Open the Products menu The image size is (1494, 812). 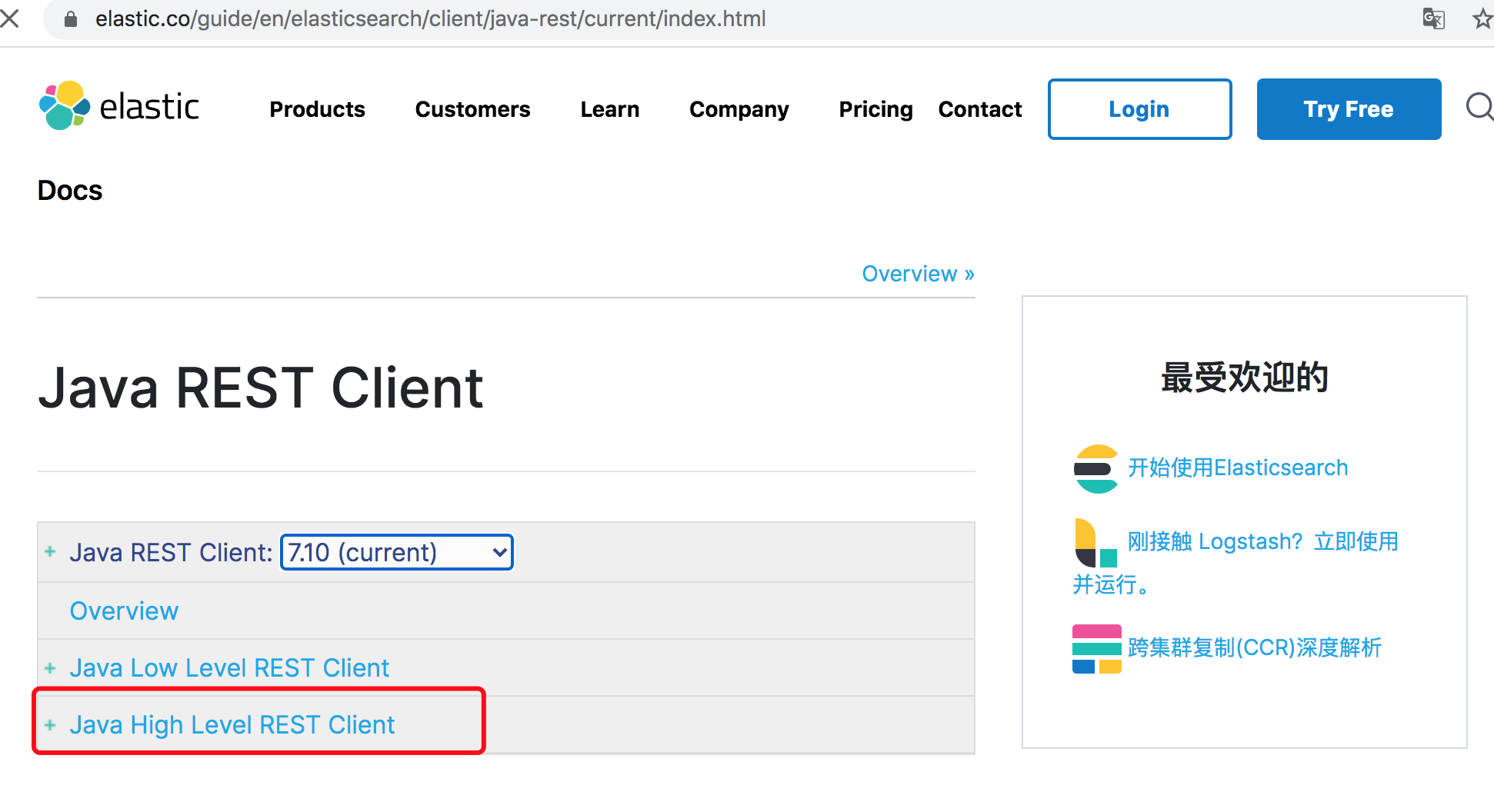(x=317, y=109)
